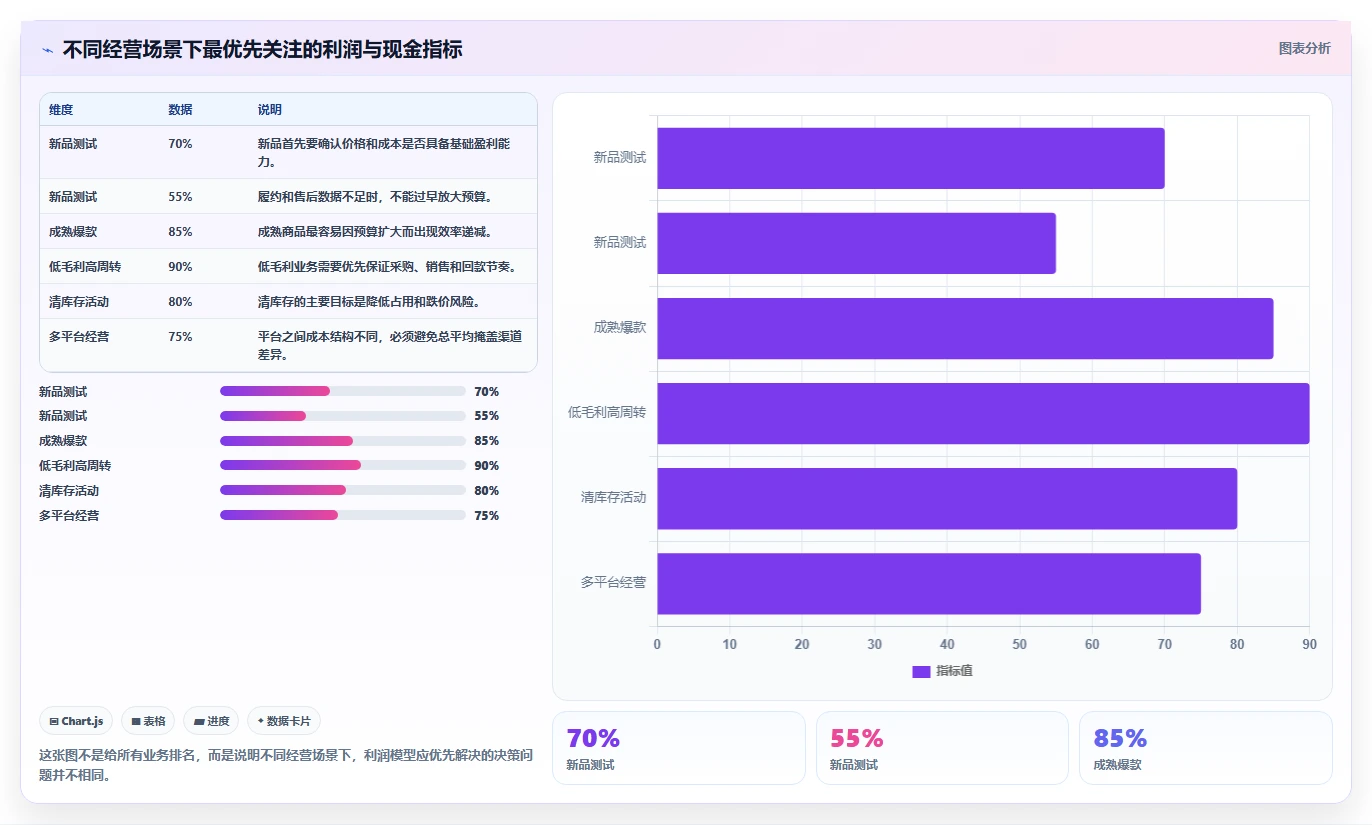Click the 低毛利高周转 bar in the chart

[x=983, y=413]
